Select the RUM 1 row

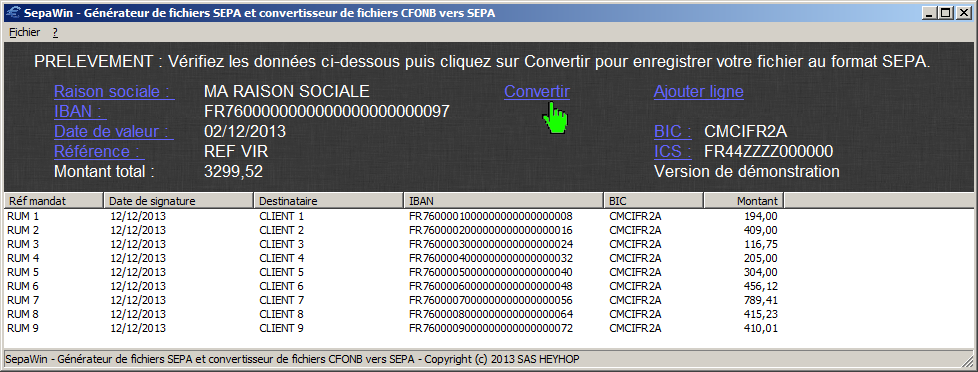tap(393, 217)
